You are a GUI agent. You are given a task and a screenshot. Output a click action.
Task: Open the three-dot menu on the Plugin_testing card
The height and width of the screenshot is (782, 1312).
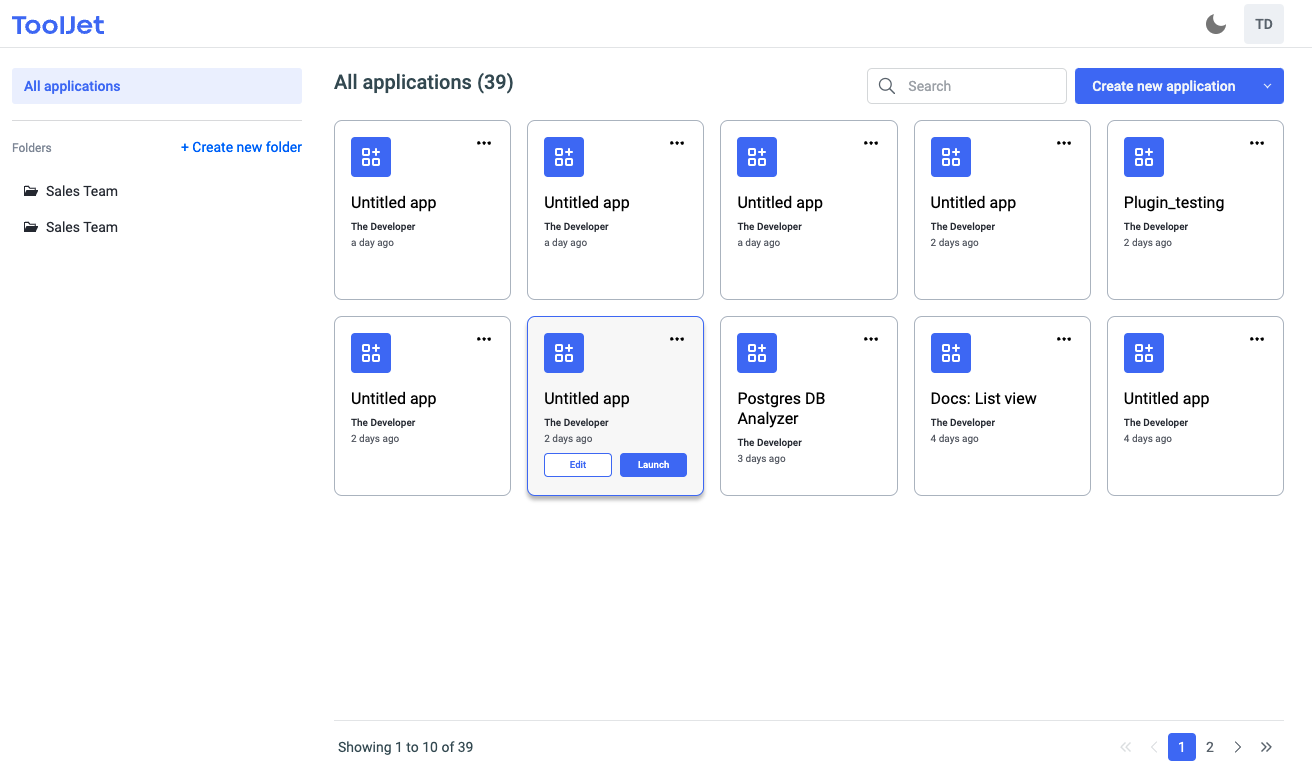point(1256,143)
